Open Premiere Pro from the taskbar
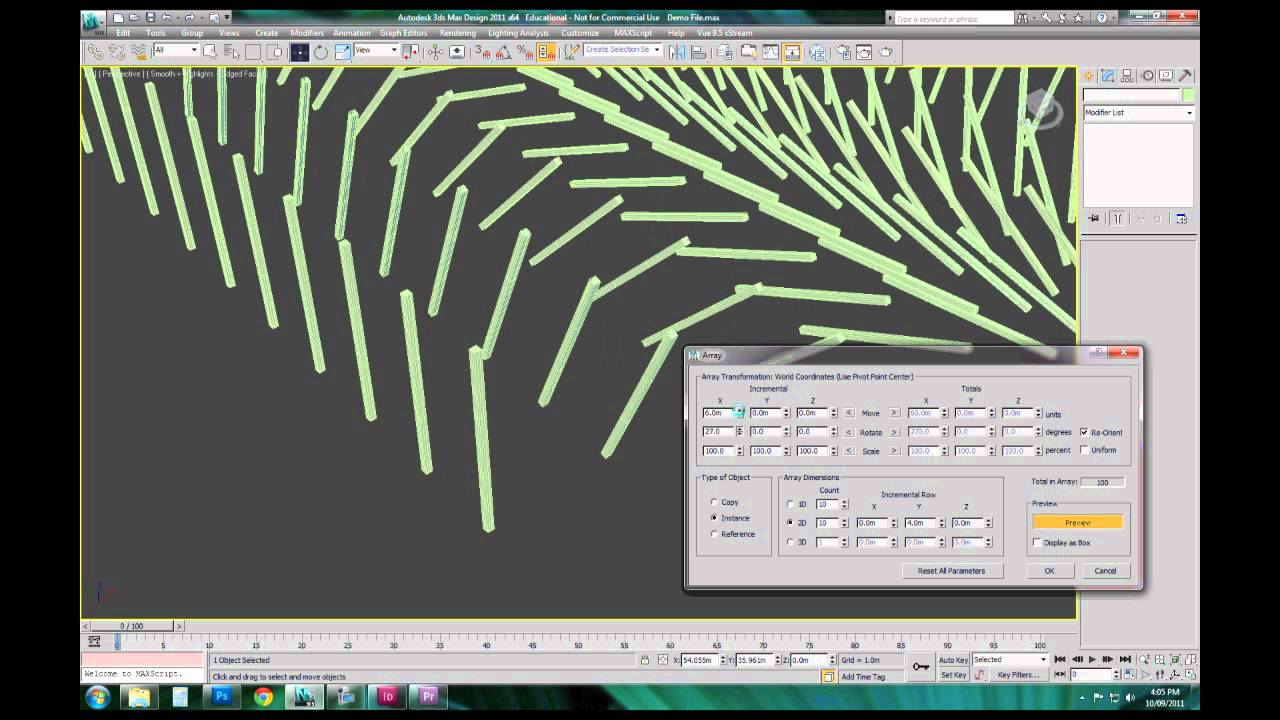 428,697
